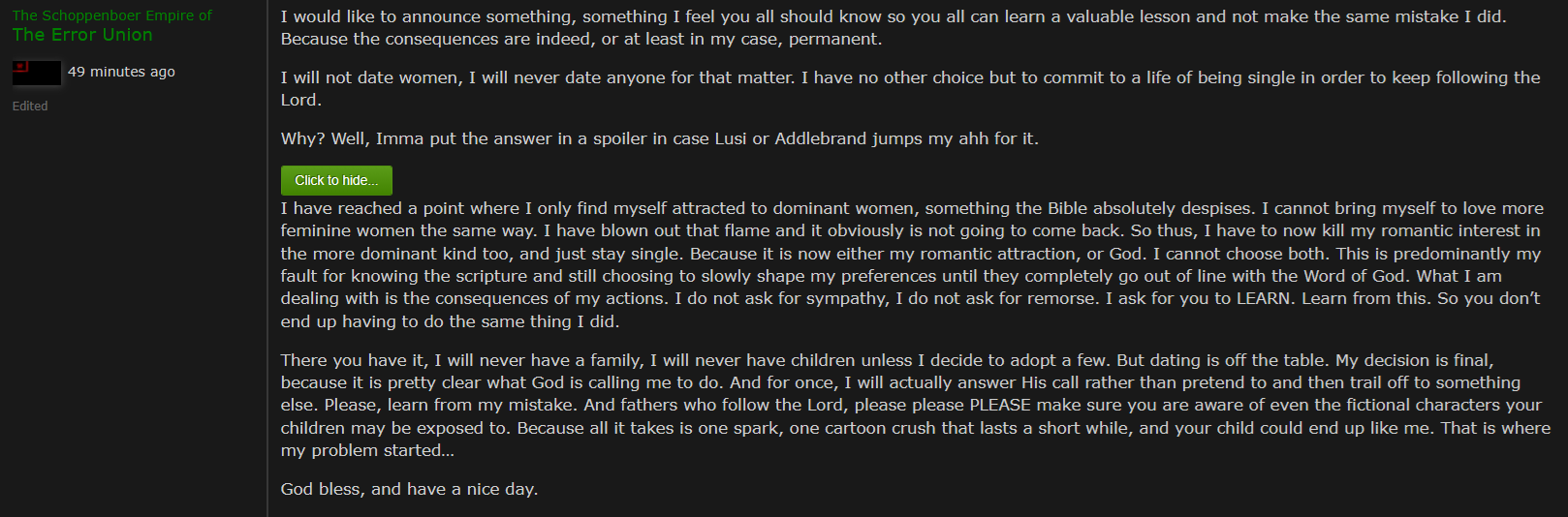Image resolution: width=1568 pixels, height=517 pixels.
Task: Collapse spoiler with "Click to hide..." button
Action: (336, 180)
